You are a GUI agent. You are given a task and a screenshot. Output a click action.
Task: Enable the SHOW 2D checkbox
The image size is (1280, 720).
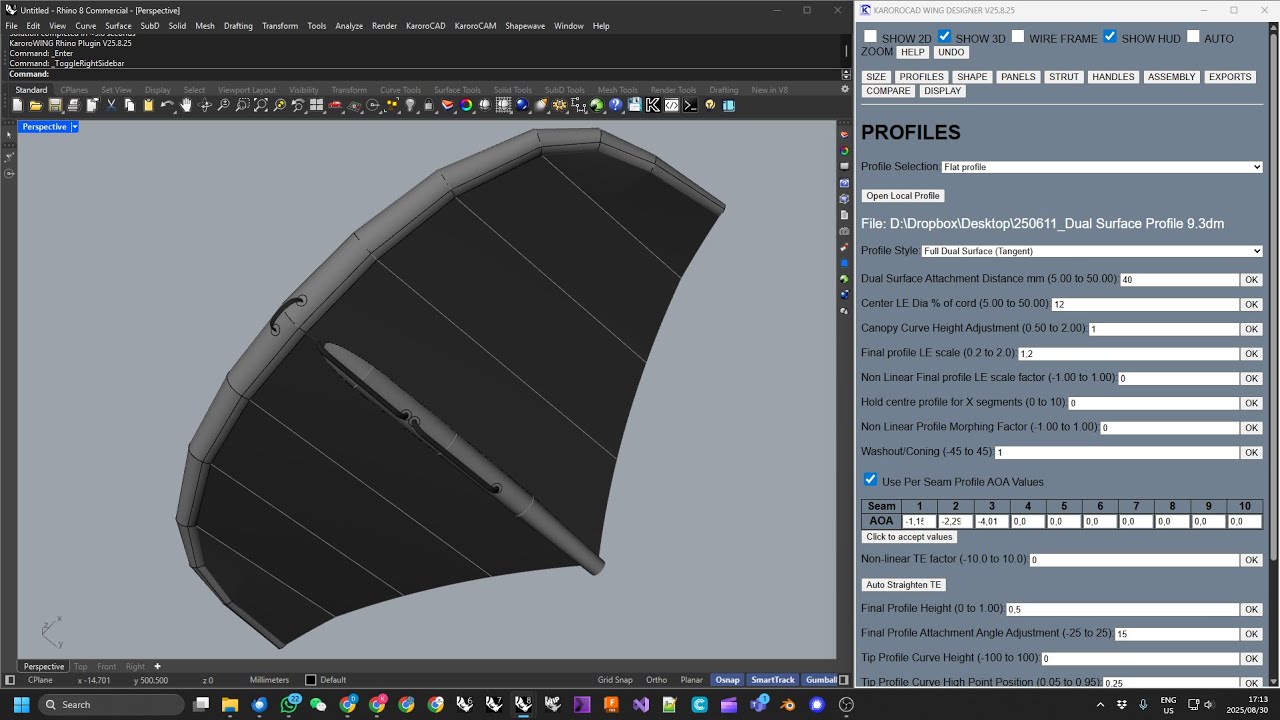870,37
